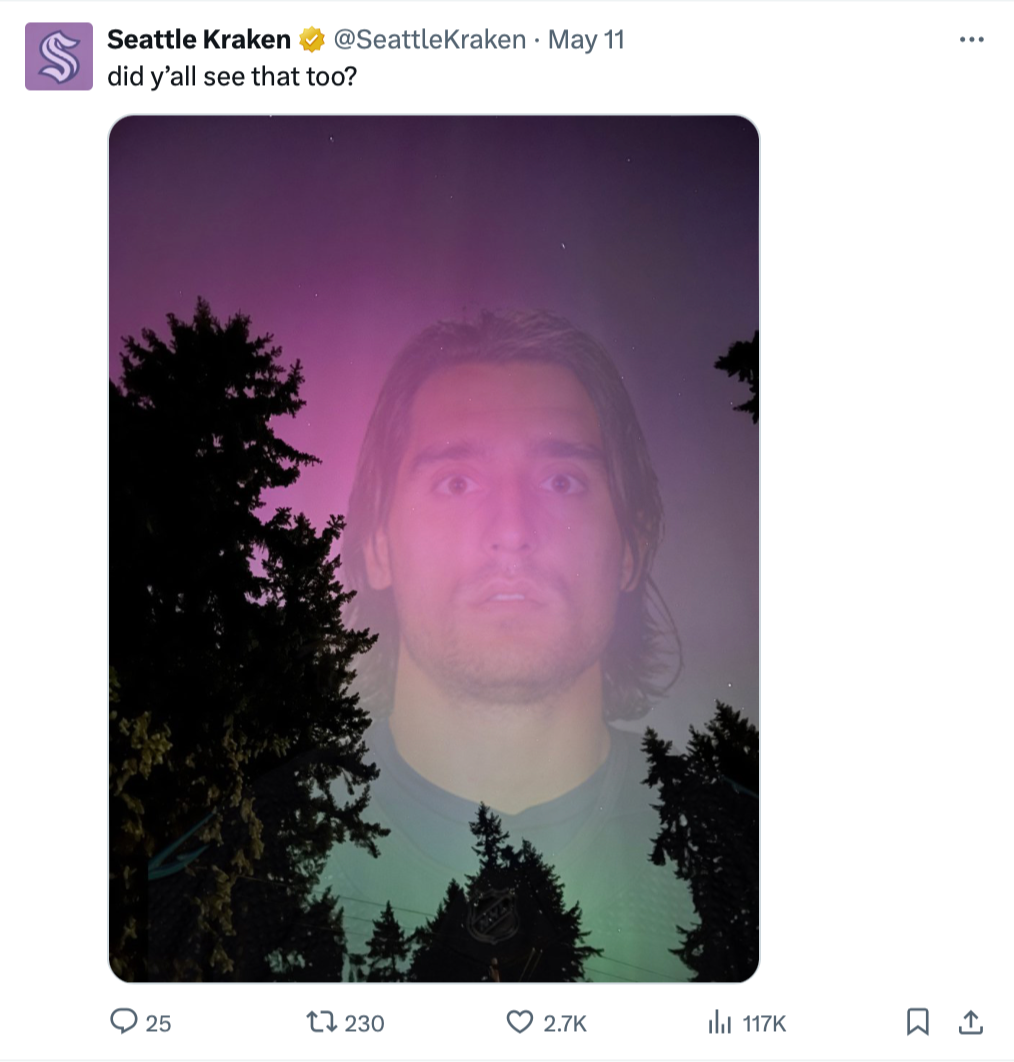Open the three-dot more options menu
Image resolution: width=1014 pixels, height=1062 pixels.
pos(971,40)
